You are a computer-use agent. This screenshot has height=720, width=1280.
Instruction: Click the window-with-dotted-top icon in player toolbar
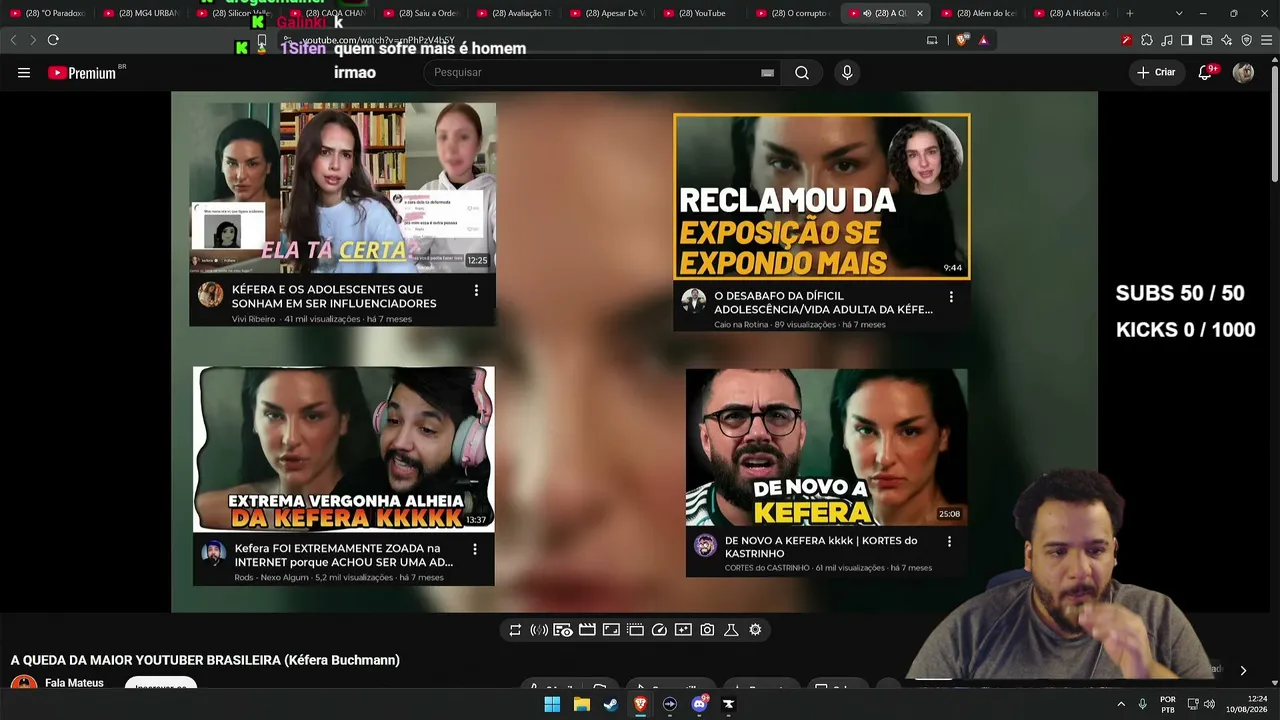[635, 630]
